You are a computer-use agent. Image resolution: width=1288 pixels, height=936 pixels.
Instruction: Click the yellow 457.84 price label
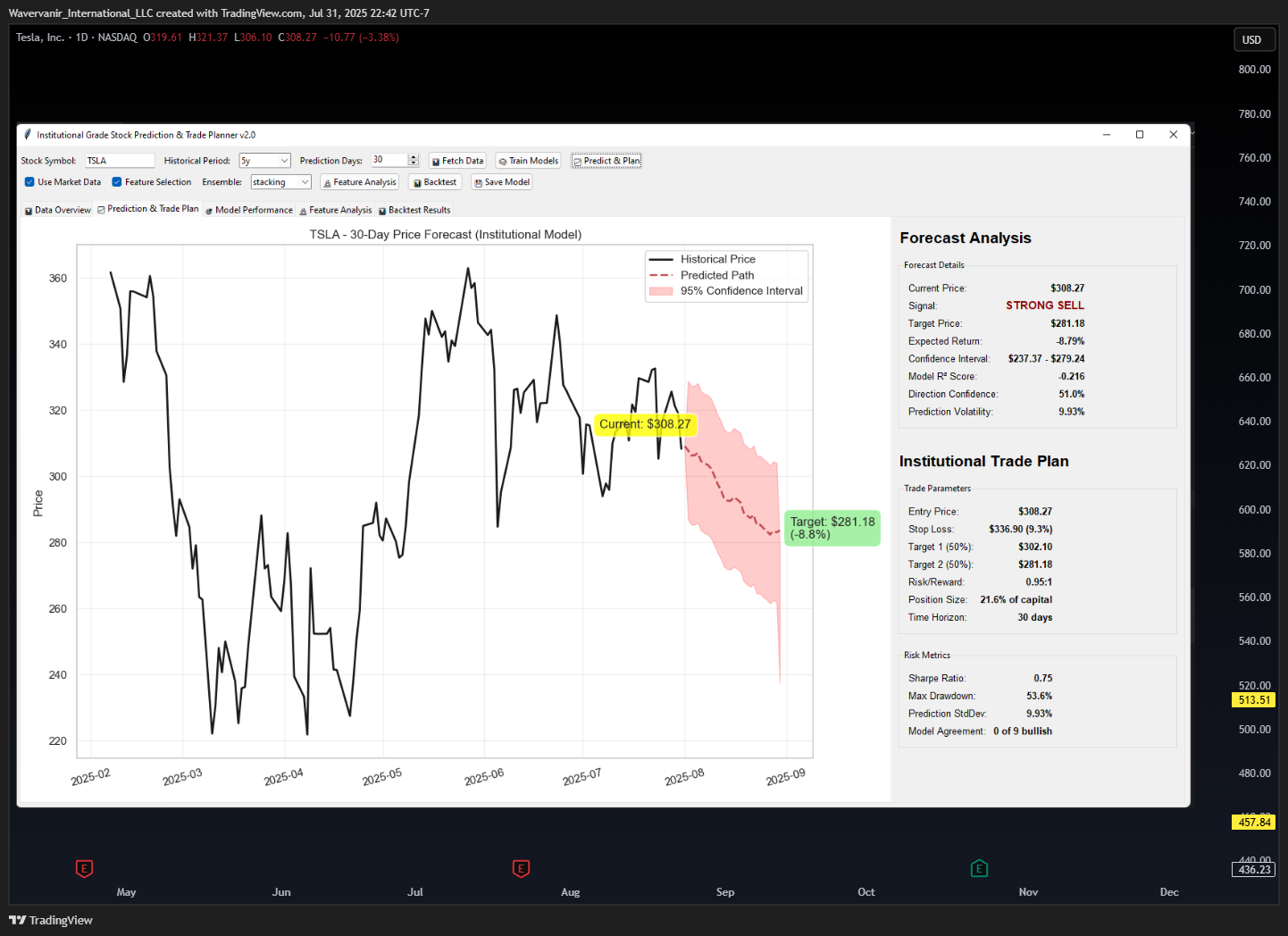click(x=1254, y=823)
